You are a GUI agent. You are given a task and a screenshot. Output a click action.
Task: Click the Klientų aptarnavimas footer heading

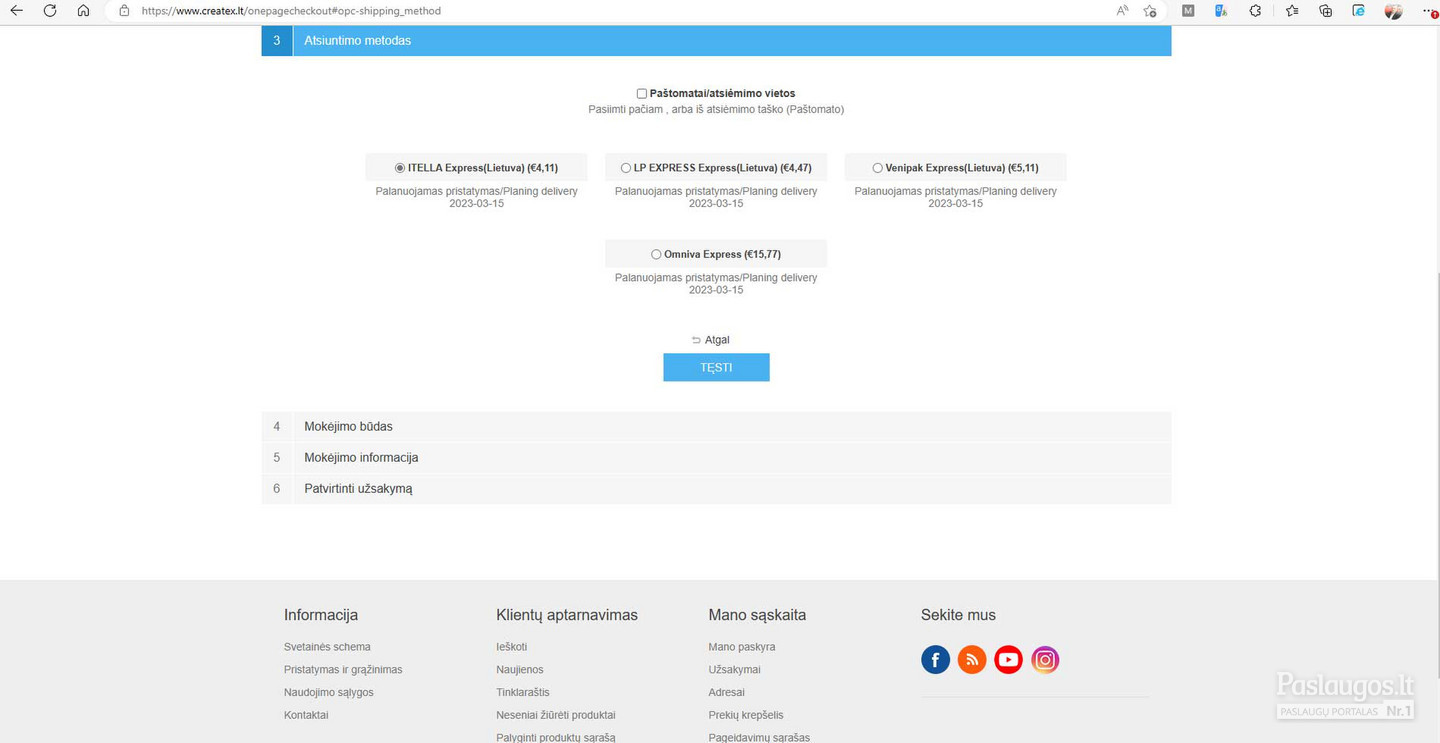[567, 615]
